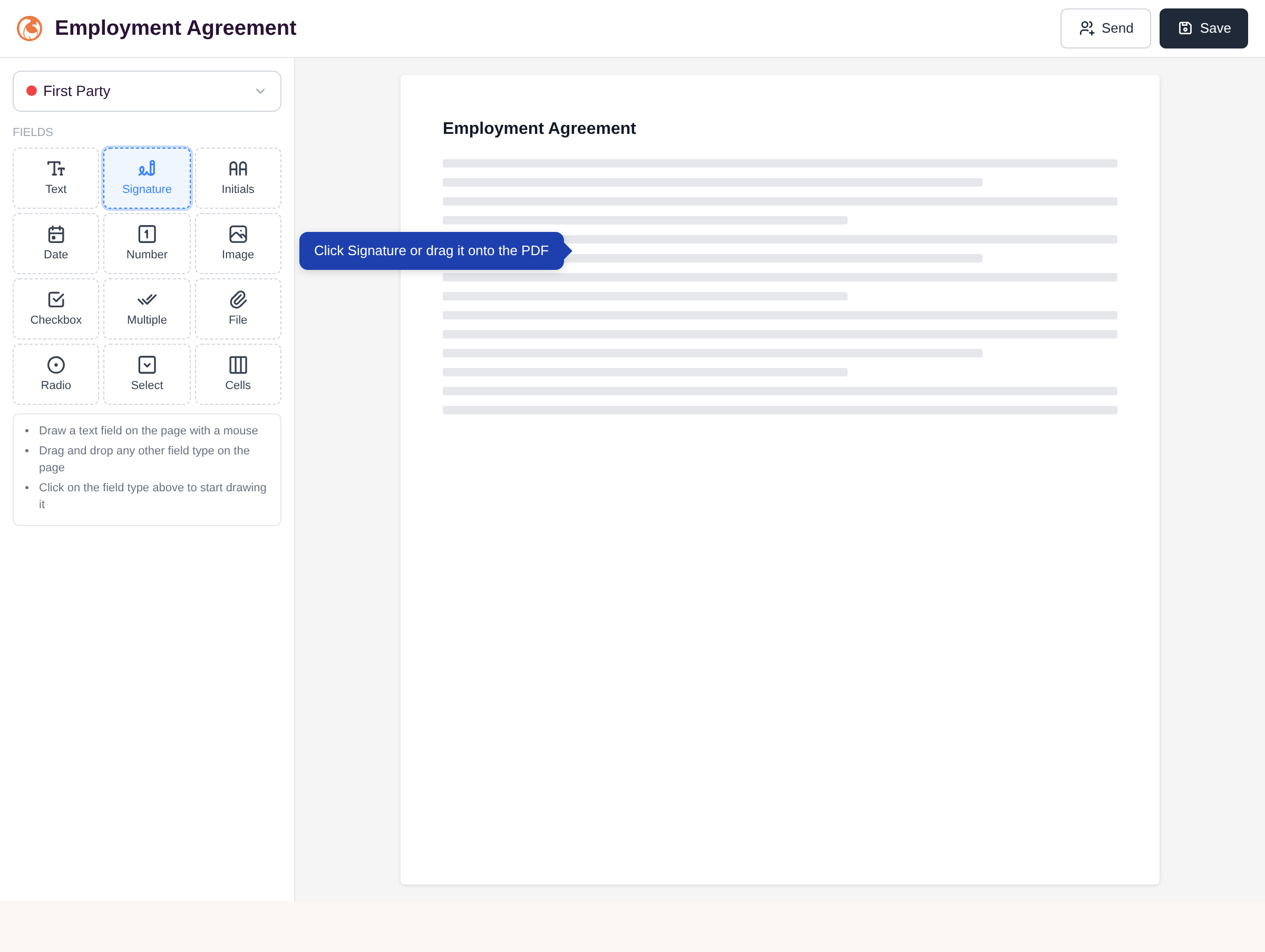1265x952 pixels.
Task: Click the Send button
Action: coord(1105,28)
